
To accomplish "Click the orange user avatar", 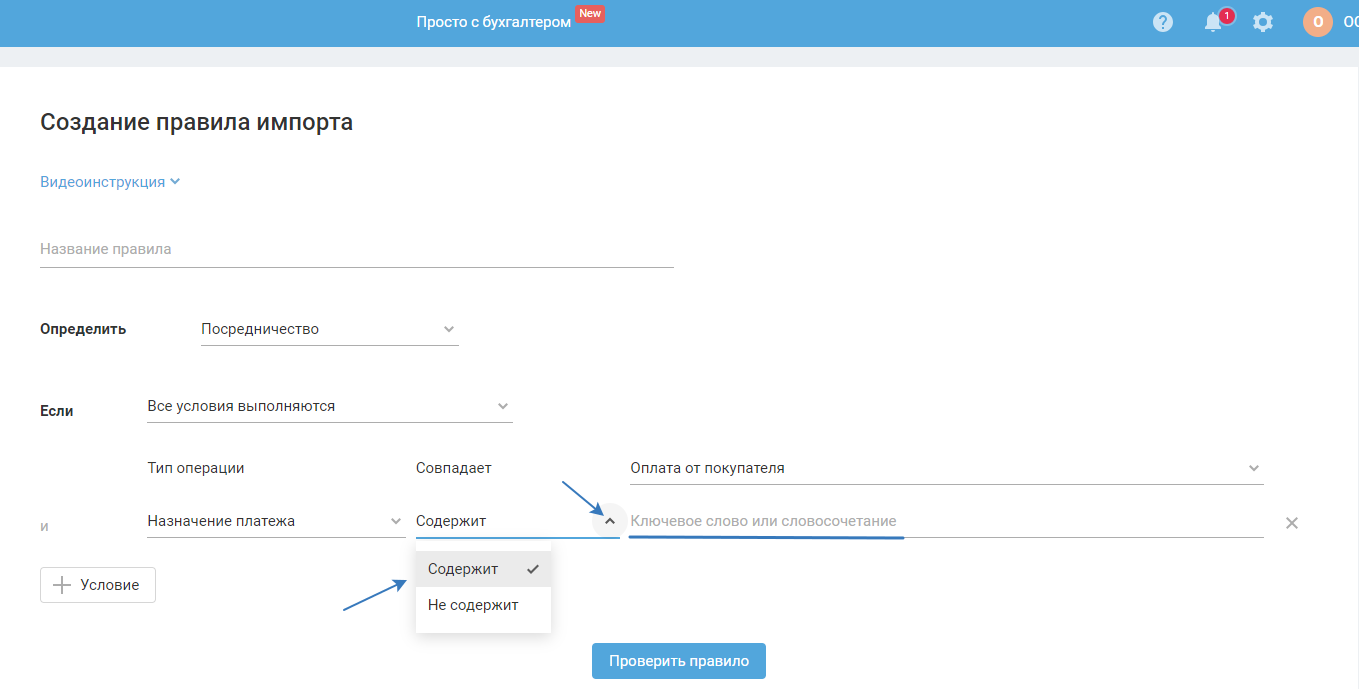I will (1317, 22).
